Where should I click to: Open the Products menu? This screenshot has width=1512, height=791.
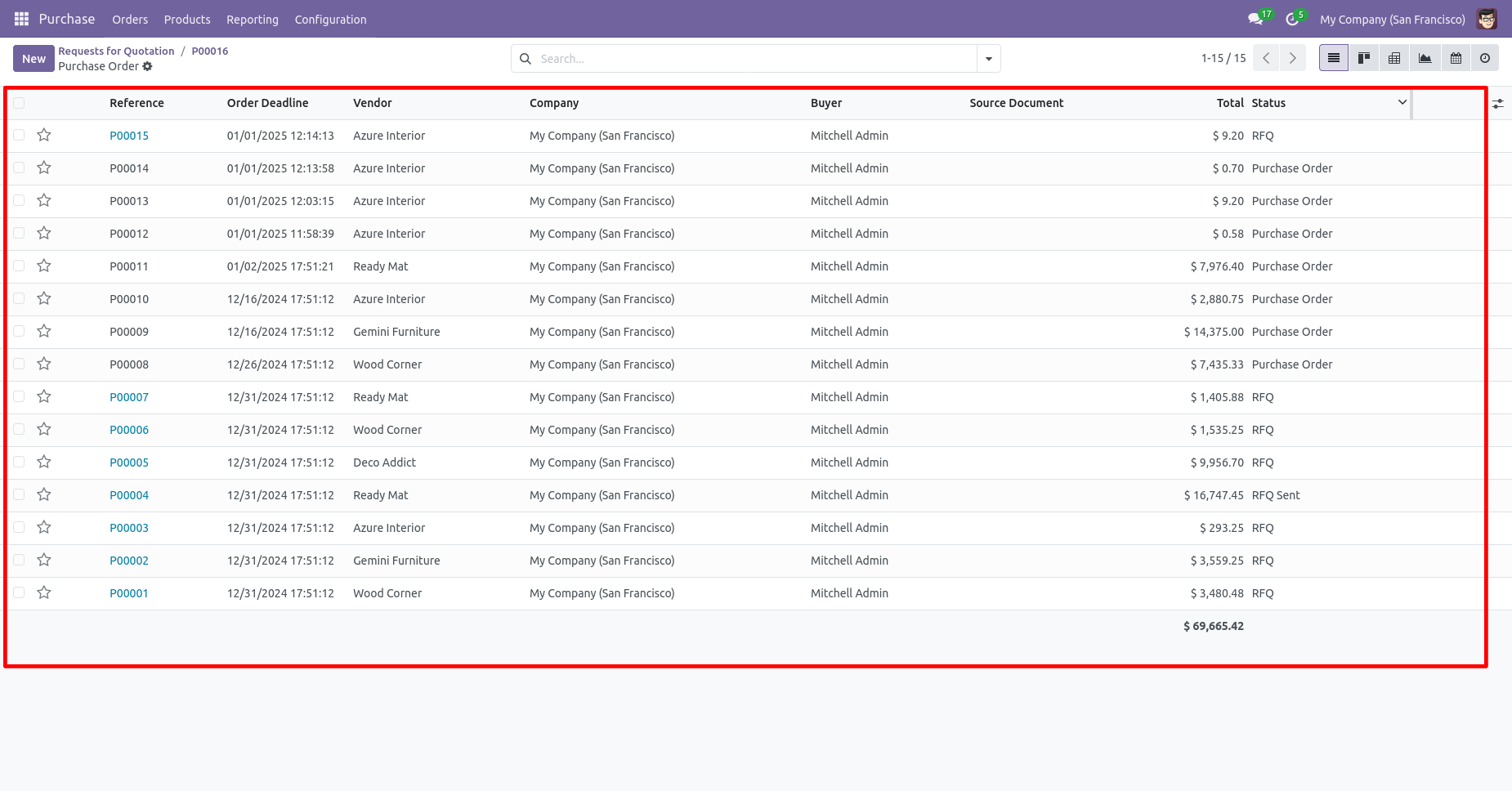pos(187,20)
